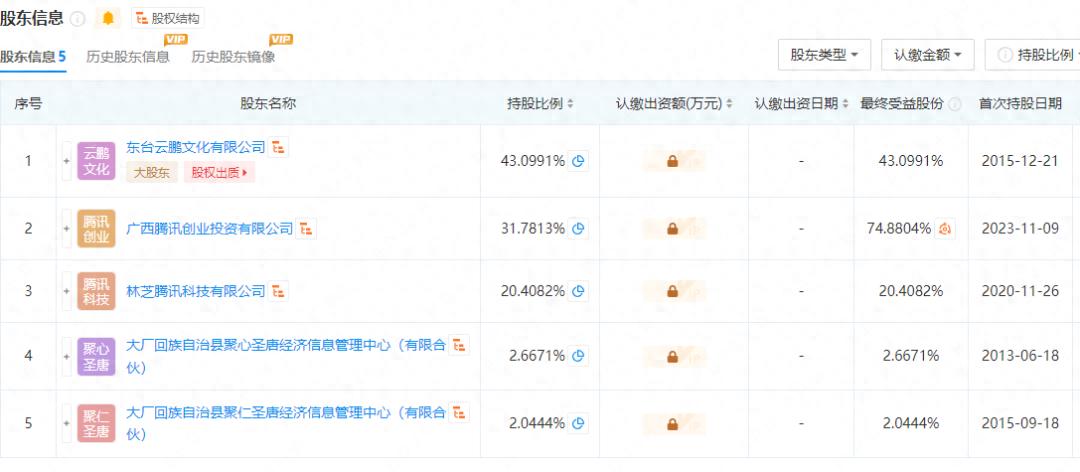Viewport: 1080px width, 472px height.
Task: Expand row 4 shareholder 聚心圣唐
Action: click(x=67, y=355)
